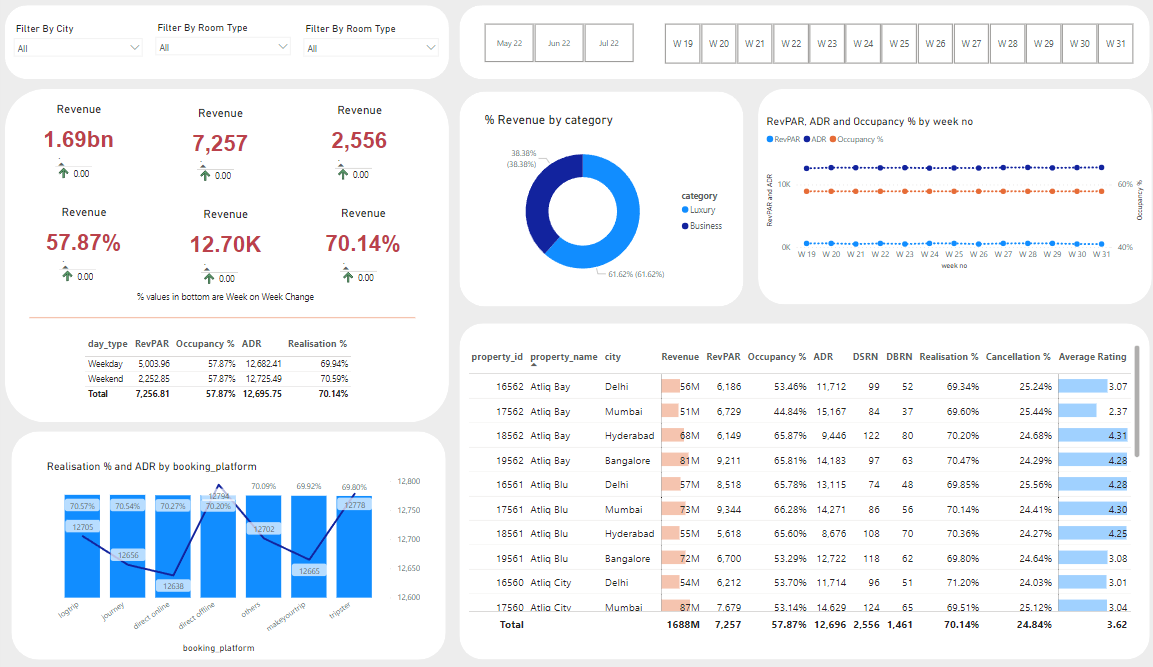The image size is (1153, 667).
Task: Click the green arrow below 7,257 value
Action: coord(206,175)
